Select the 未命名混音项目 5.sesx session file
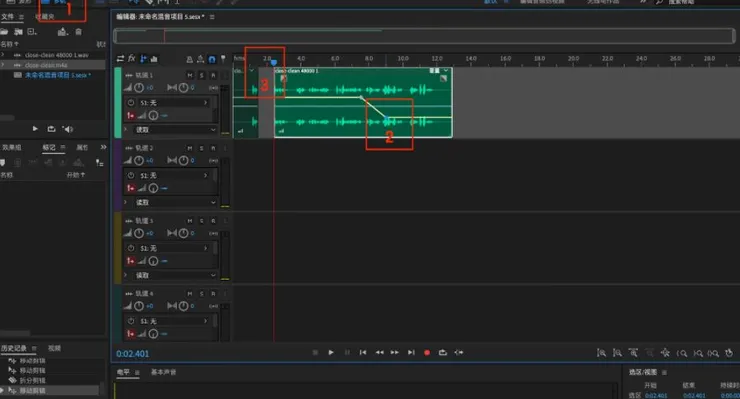 [57, 75]
